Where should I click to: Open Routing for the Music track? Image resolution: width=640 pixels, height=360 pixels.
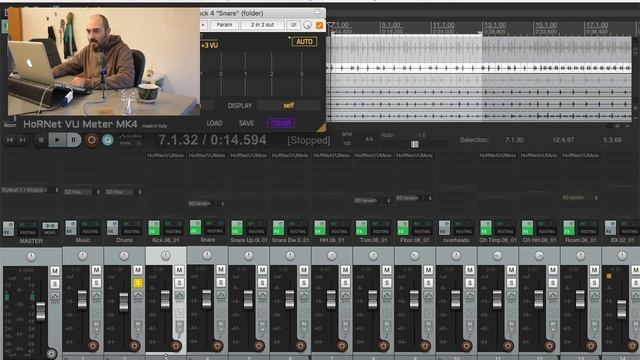coord(90,231)
